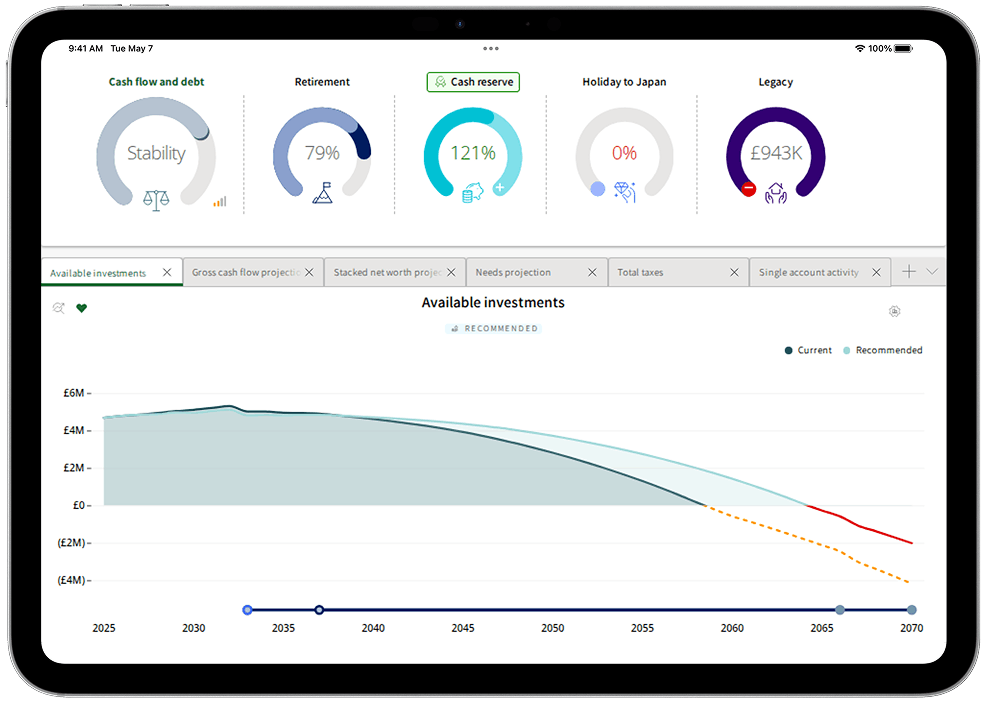Click the blue dot on Holiday gauge

(x=597, y=188)
